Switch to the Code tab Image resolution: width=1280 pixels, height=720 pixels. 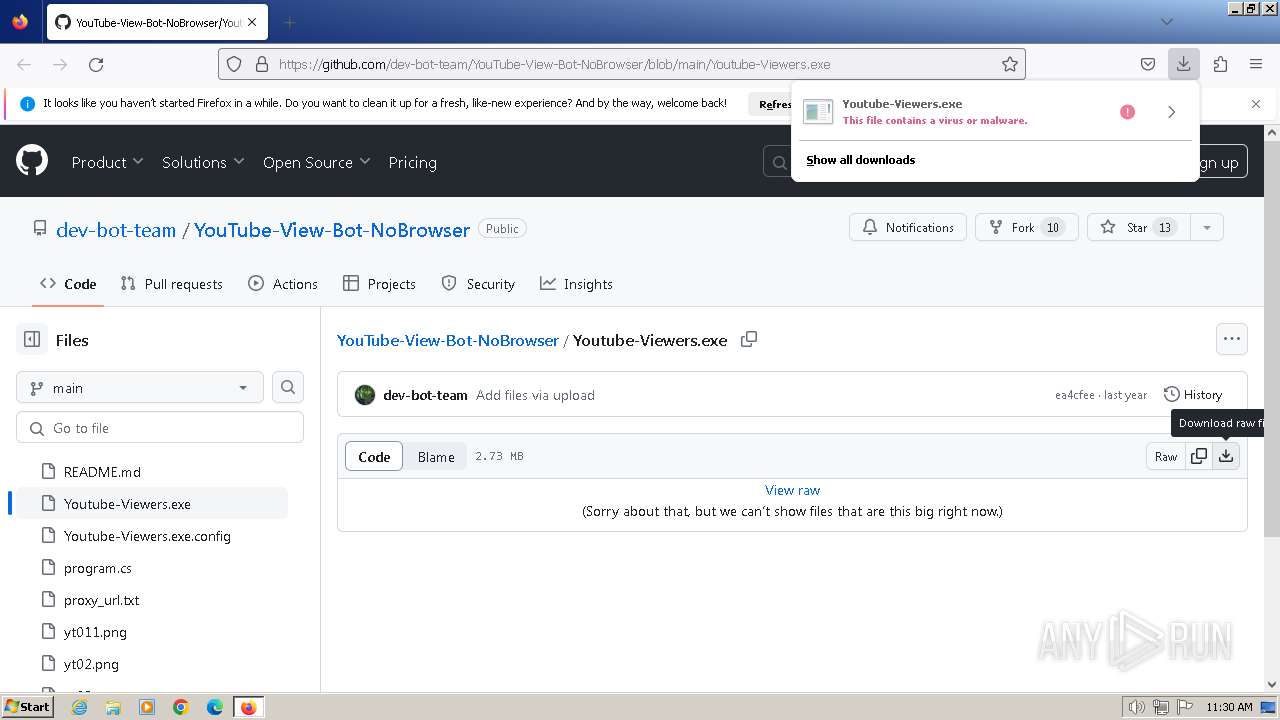pos(68,284)
